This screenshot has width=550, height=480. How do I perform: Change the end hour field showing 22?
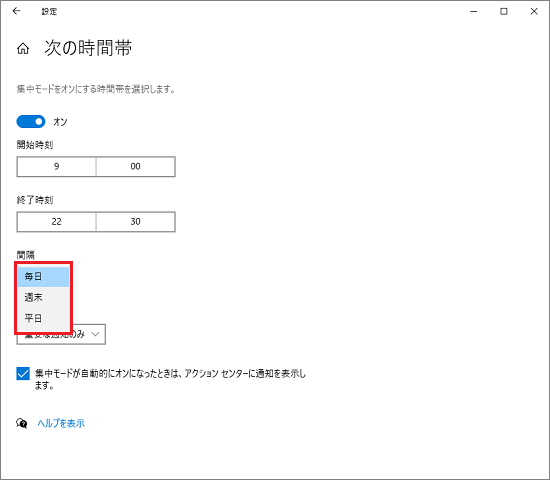pos(56,221)
